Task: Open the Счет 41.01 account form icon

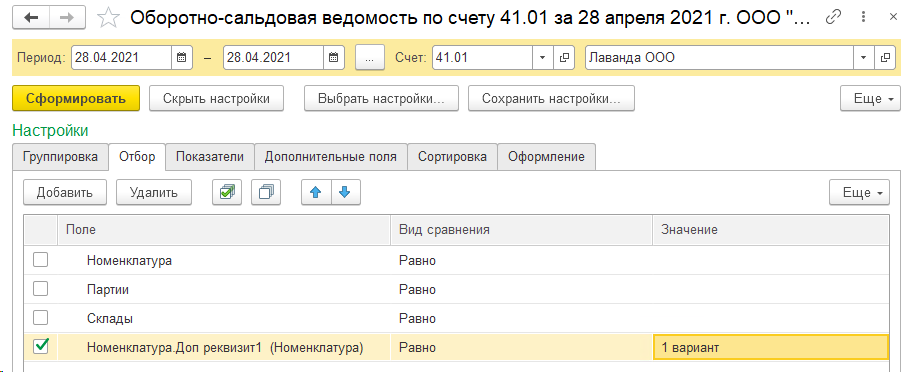Action: pos(564,58)
